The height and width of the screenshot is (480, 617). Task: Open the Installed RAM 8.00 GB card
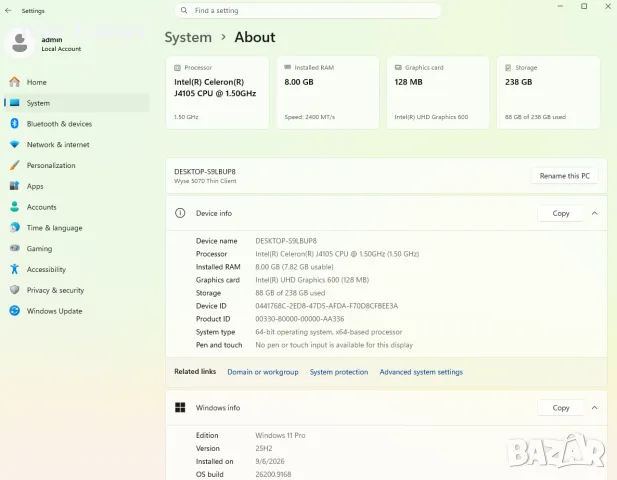click(328, 93)
